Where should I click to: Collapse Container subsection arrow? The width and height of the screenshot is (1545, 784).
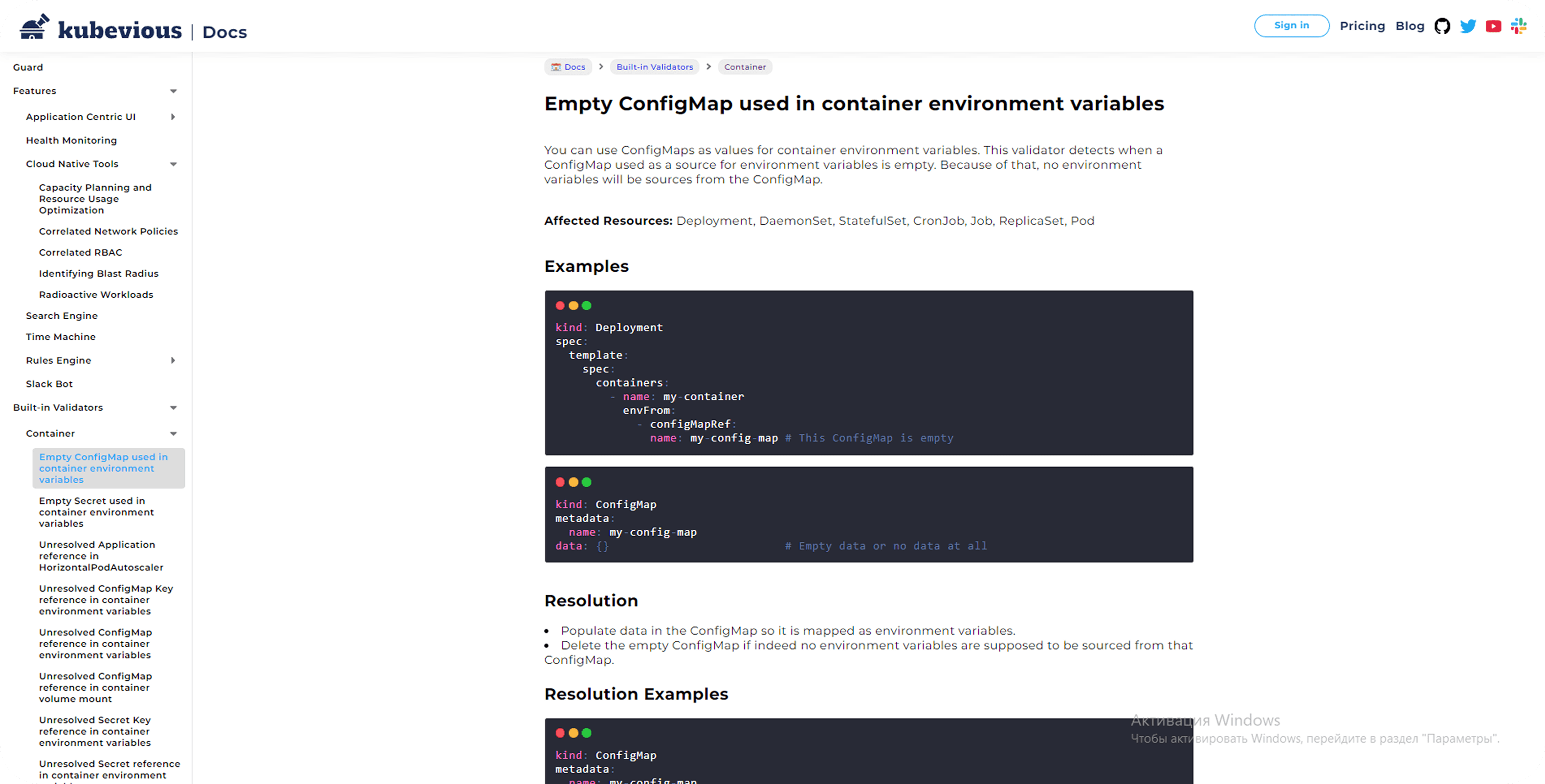[x=174, y=434]
